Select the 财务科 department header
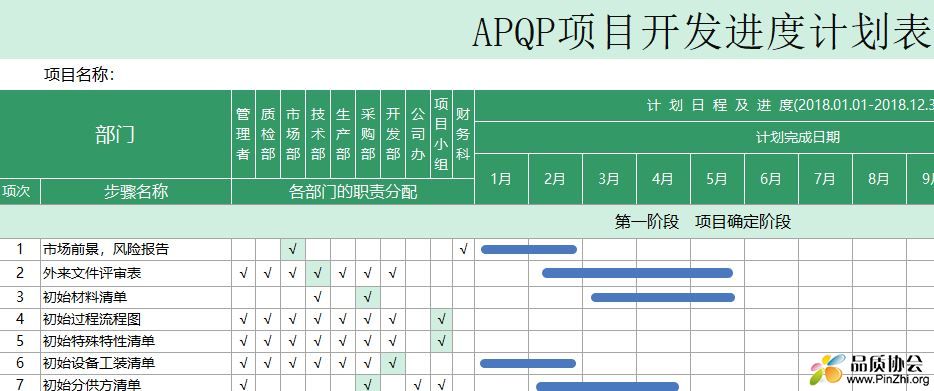Viewport: 934px width, 391px height. point(463,134)
